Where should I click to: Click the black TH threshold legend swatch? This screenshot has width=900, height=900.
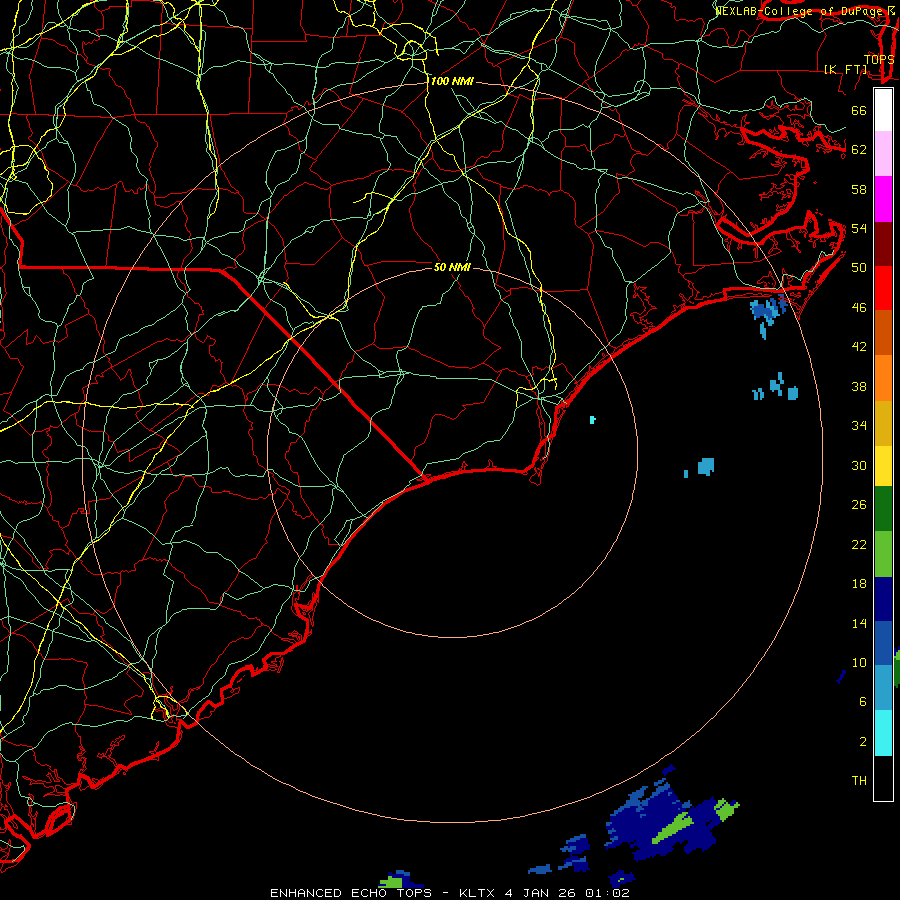[883, 778]
